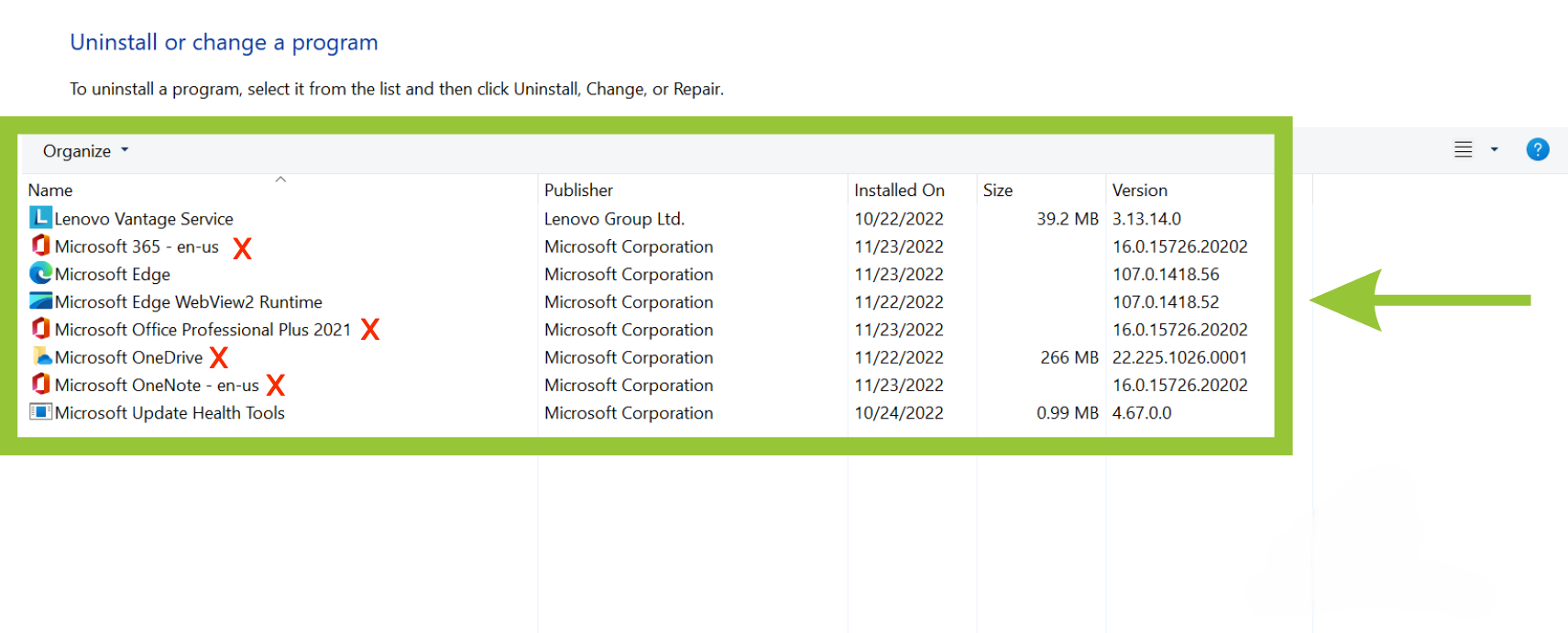Image resolution: width=1568 pixels, height=633 pixels.
Task: Select Microsoft Edge WebView2 Runtime entry name
Action: (188, 302)
